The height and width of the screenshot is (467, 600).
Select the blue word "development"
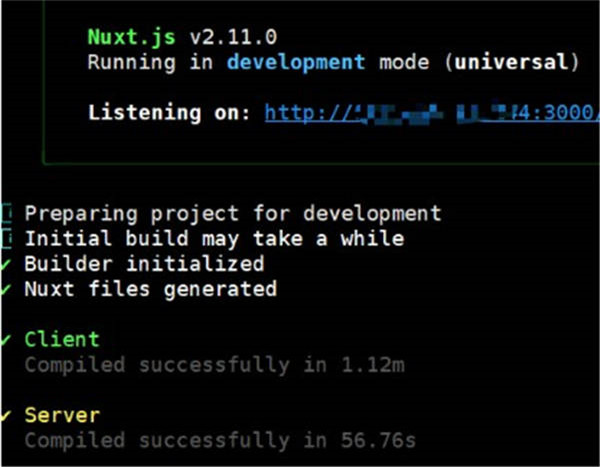coord(295,62)
